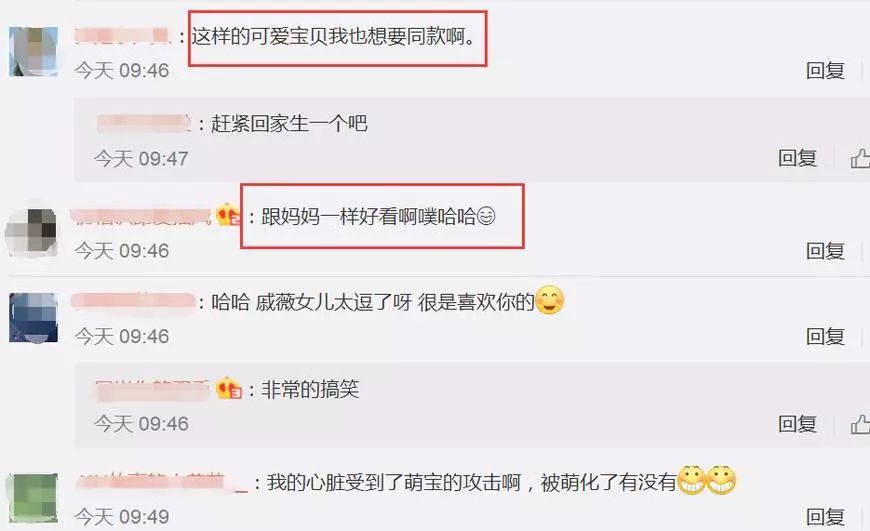
Task: Reply to nested comment "非常的搞笑"
Action: [x=797, y=424]
